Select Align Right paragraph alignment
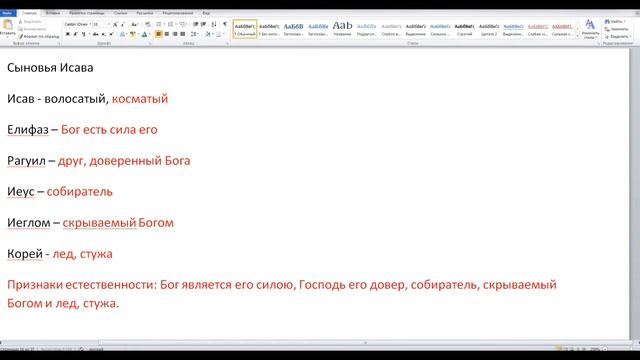 tap(175, 34)
